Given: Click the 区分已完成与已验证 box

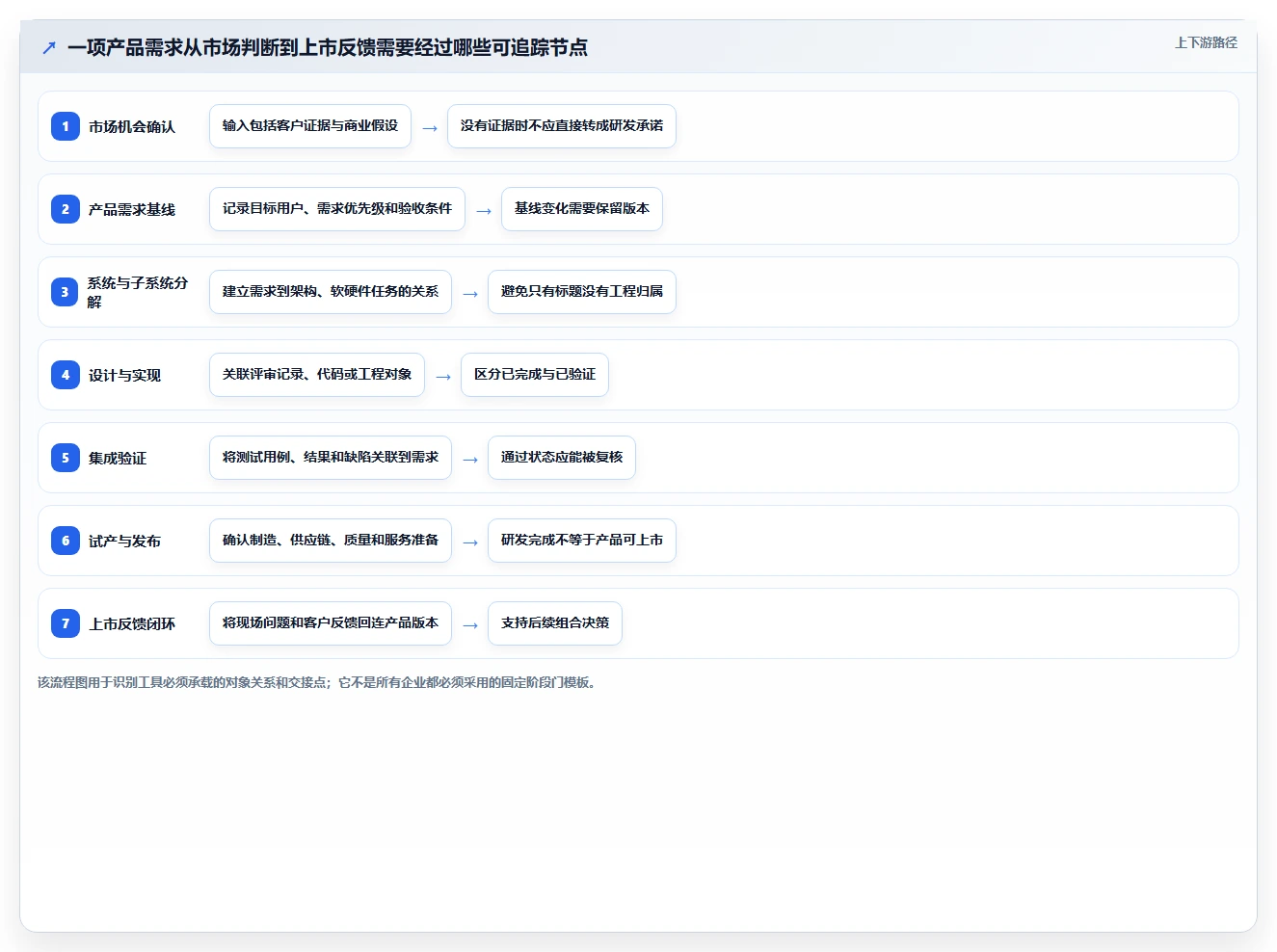Looking at the screenshot, I should point(535,375).
